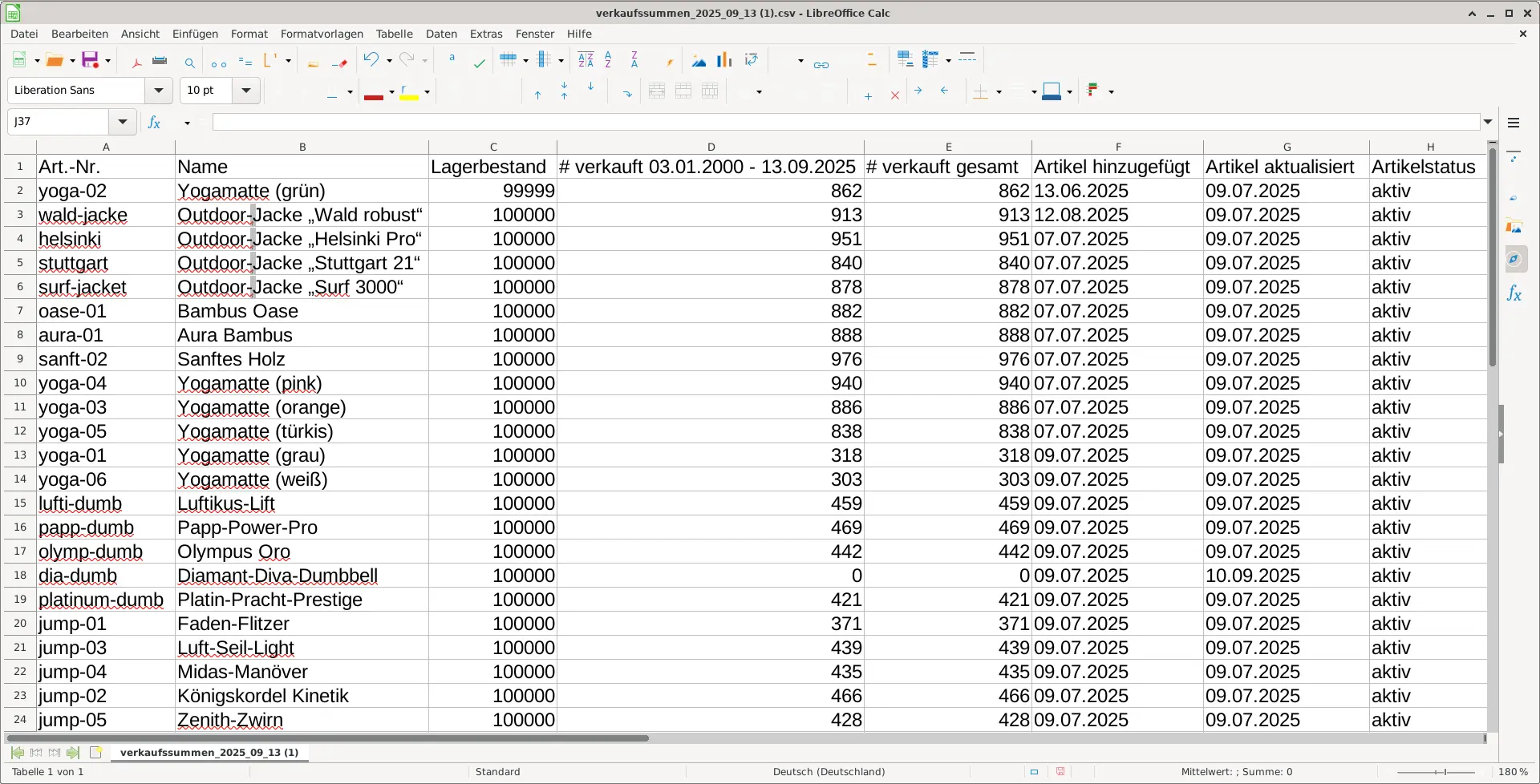This screenshot has height=784, width=1540.
Task: Open the 10 pt font size dropdown
Action: [x=246, y=91]
